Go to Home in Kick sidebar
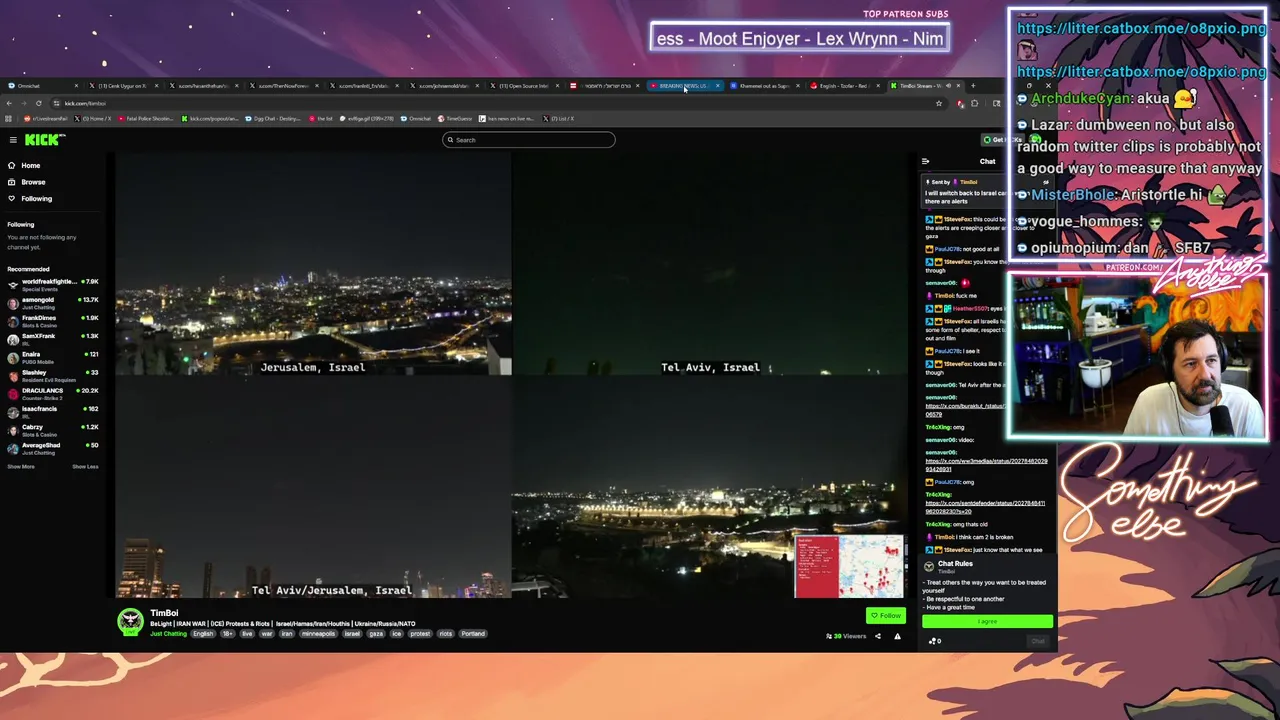 coord(24,166)
